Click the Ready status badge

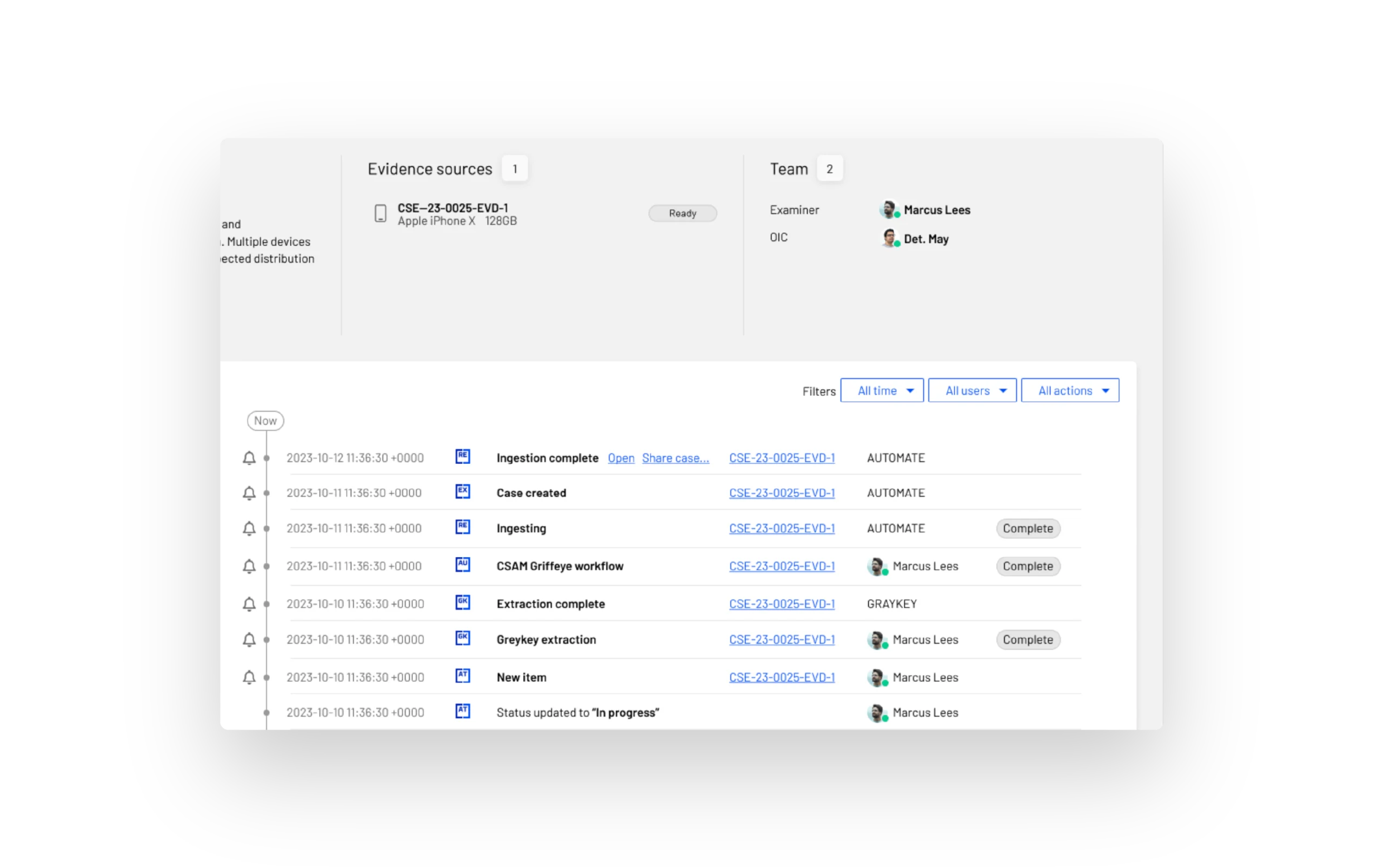coord(682,213)
